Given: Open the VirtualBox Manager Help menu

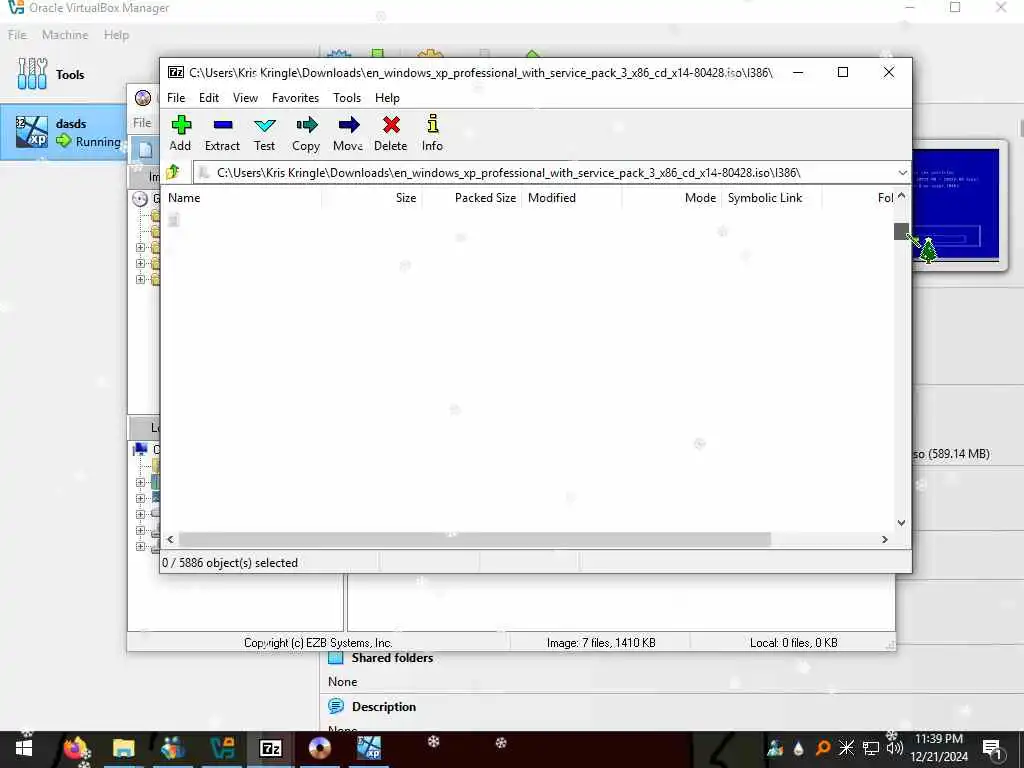Looking at the screenshot, I should pos(116,35).
